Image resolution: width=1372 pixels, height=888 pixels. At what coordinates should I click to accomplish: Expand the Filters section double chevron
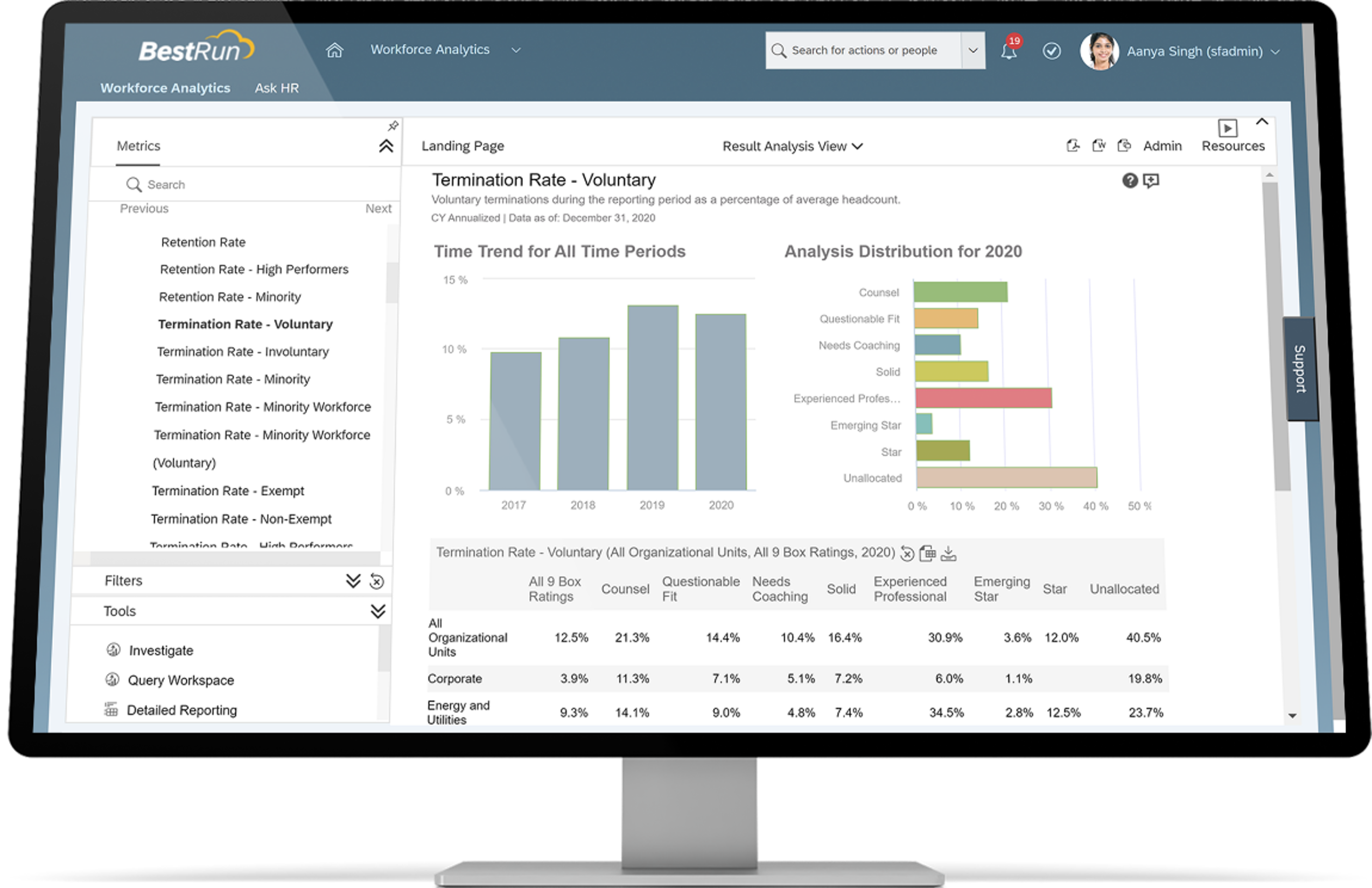353,581
